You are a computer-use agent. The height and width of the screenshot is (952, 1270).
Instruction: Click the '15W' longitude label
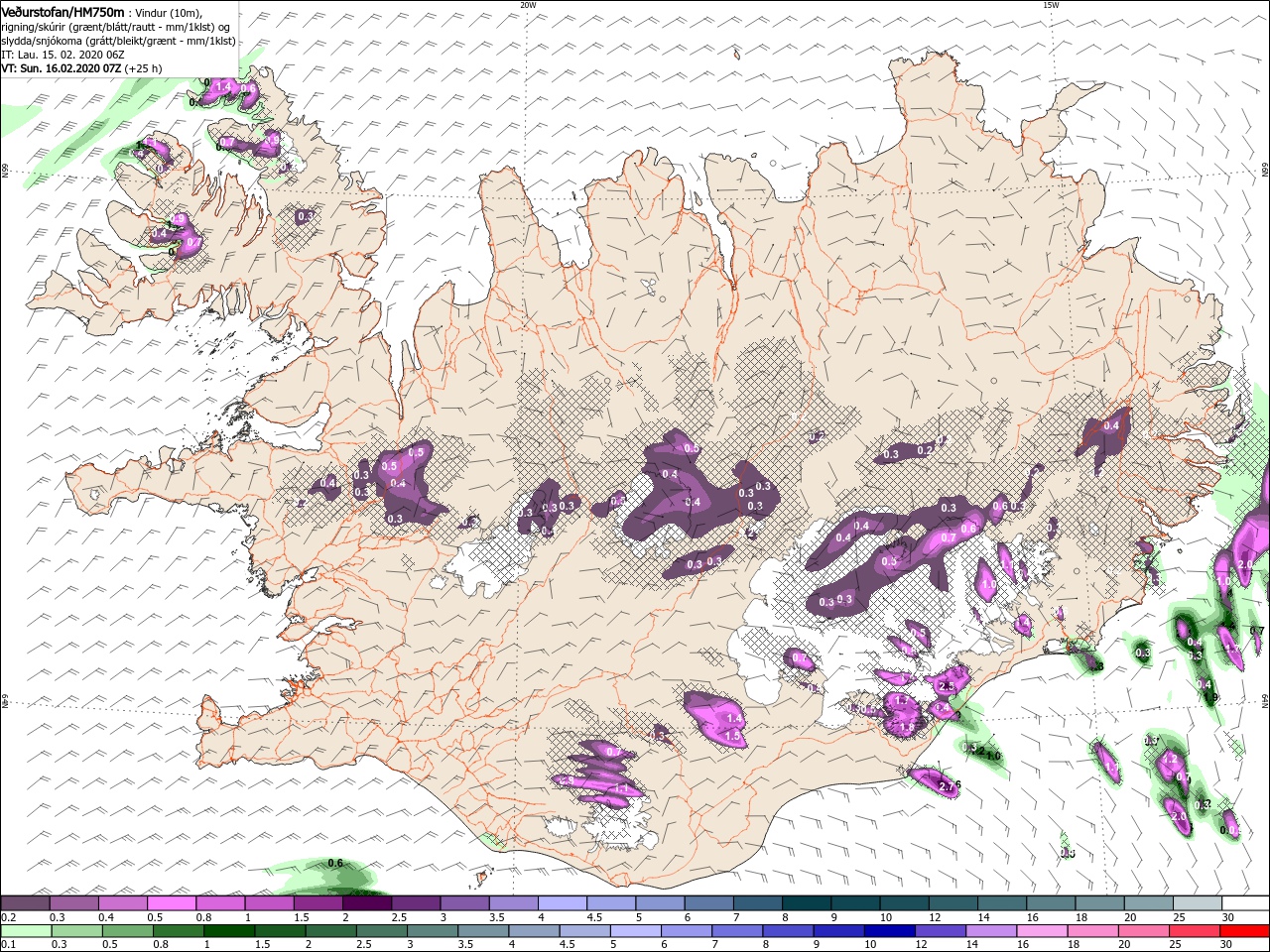click(x=1051, y=5)
